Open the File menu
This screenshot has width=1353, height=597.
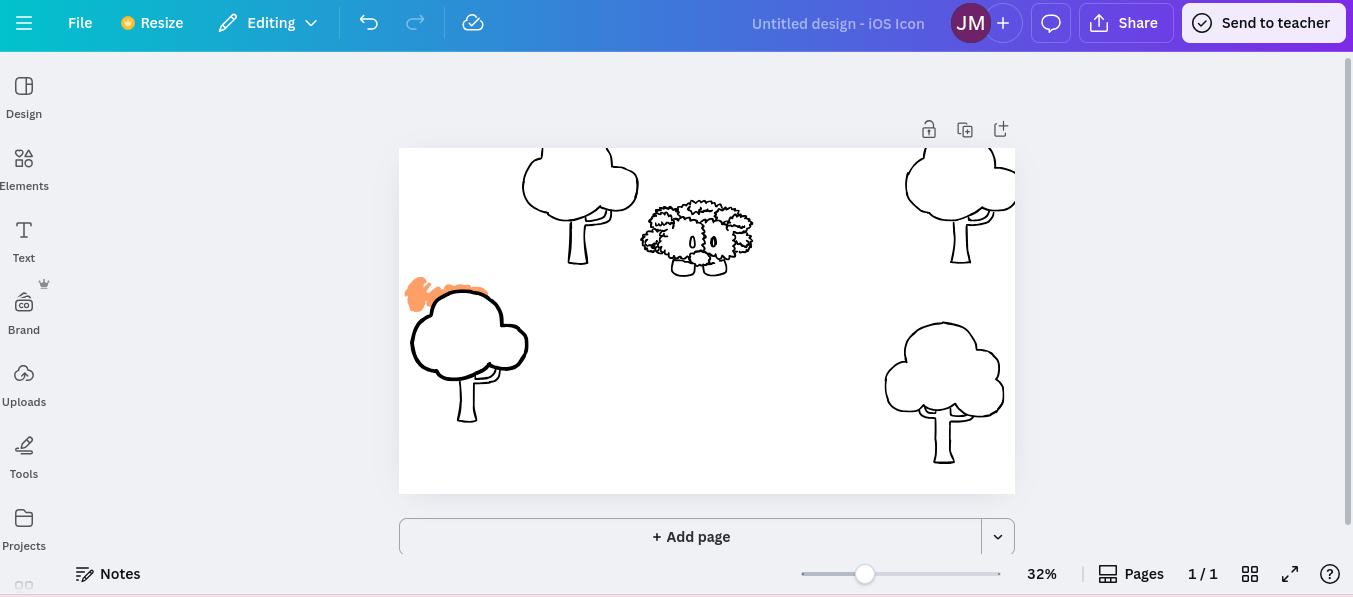coord(80,23)
